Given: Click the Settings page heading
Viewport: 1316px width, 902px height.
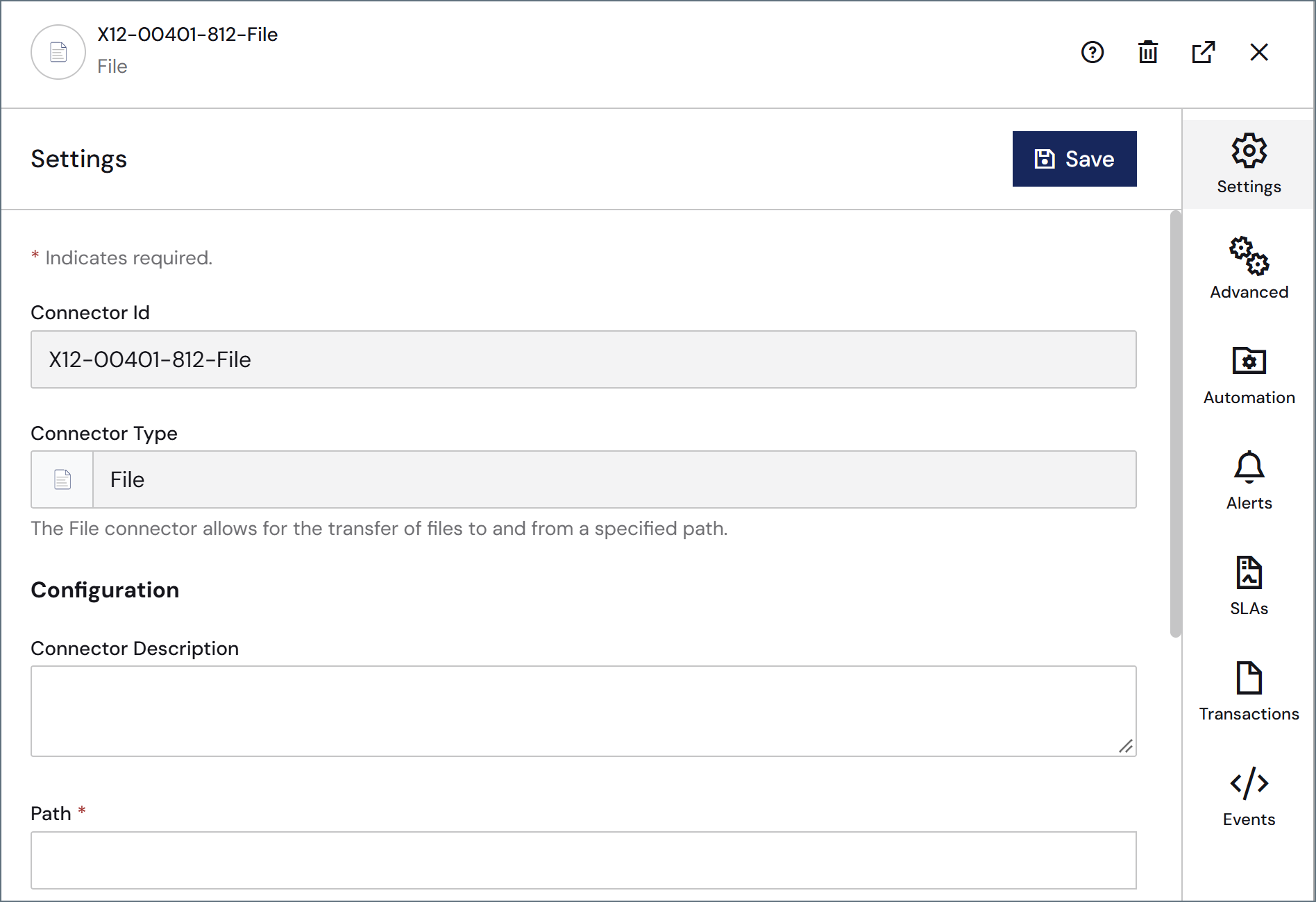Looking at the screenshot, I should pyautogui.click(x=78, y=159).
